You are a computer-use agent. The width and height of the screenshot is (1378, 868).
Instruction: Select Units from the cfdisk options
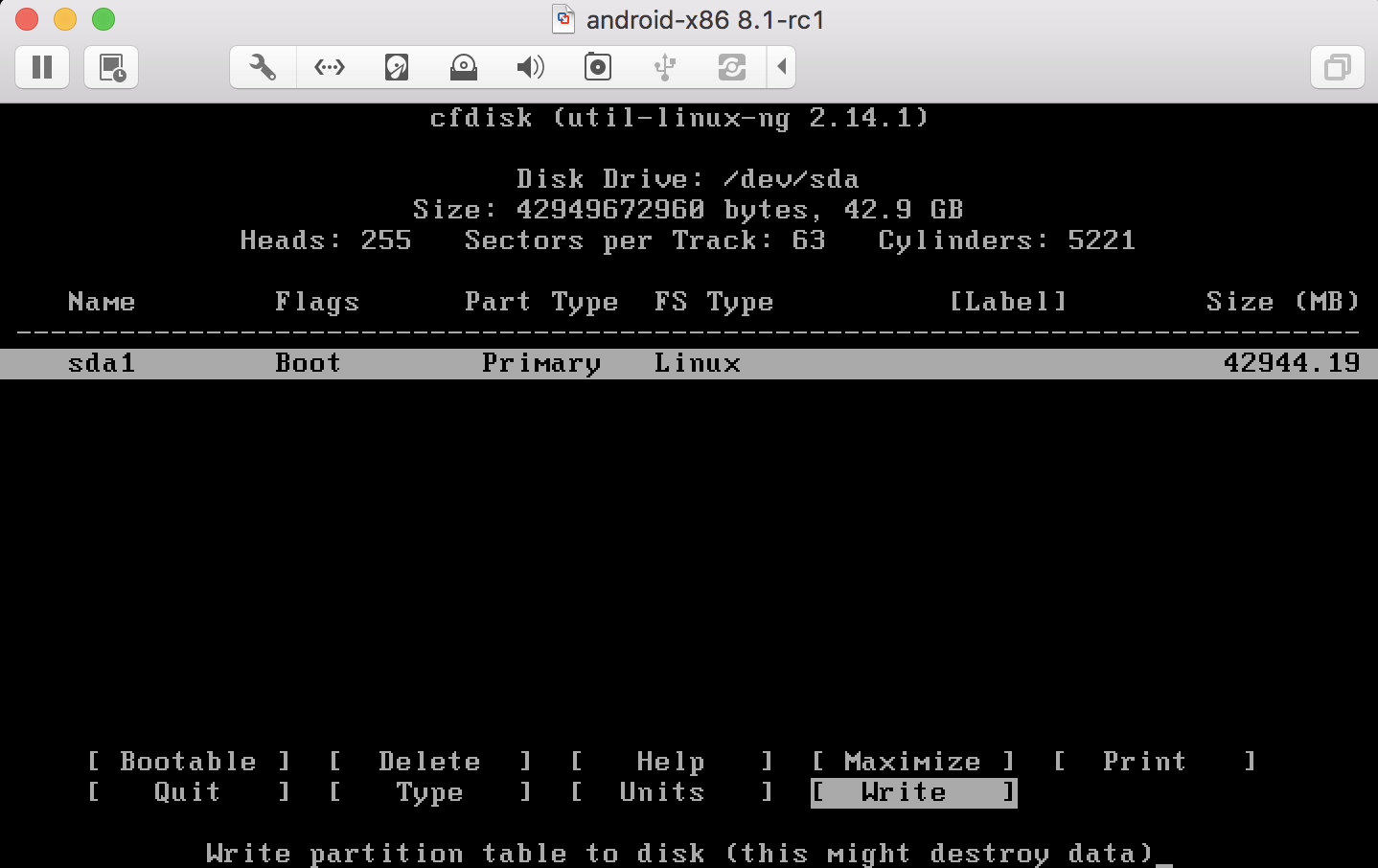pyautogui.click(x=661, y=792)
